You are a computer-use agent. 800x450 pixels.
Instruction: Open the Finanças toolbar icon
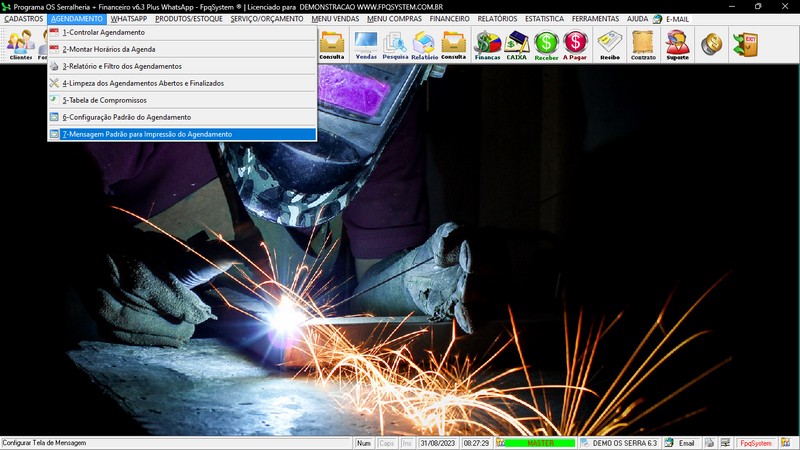tap(487, 44)
